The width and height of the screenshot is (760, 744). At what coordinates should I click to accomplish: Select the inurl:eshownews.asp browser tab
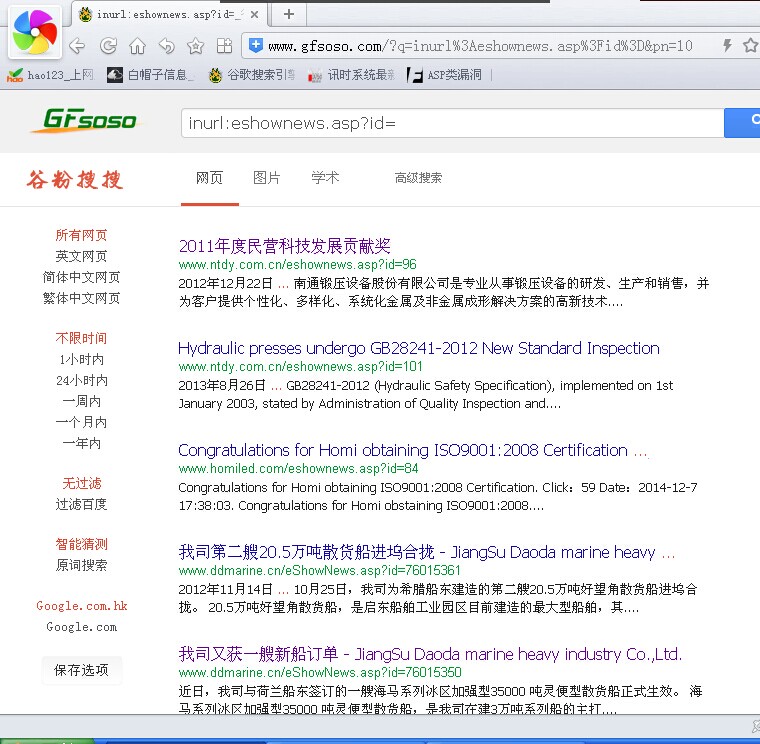[169, 15]
